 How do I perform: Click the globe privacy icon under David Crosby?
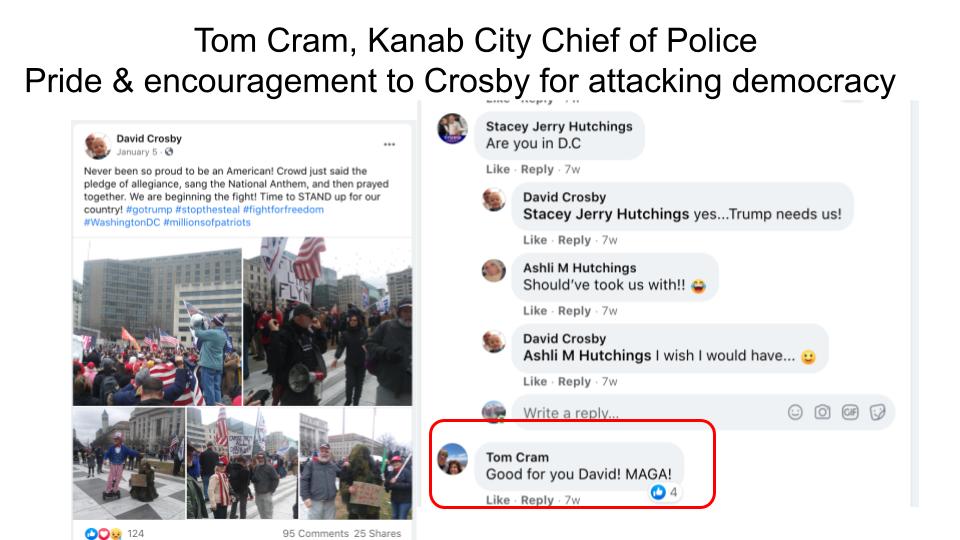169,152
